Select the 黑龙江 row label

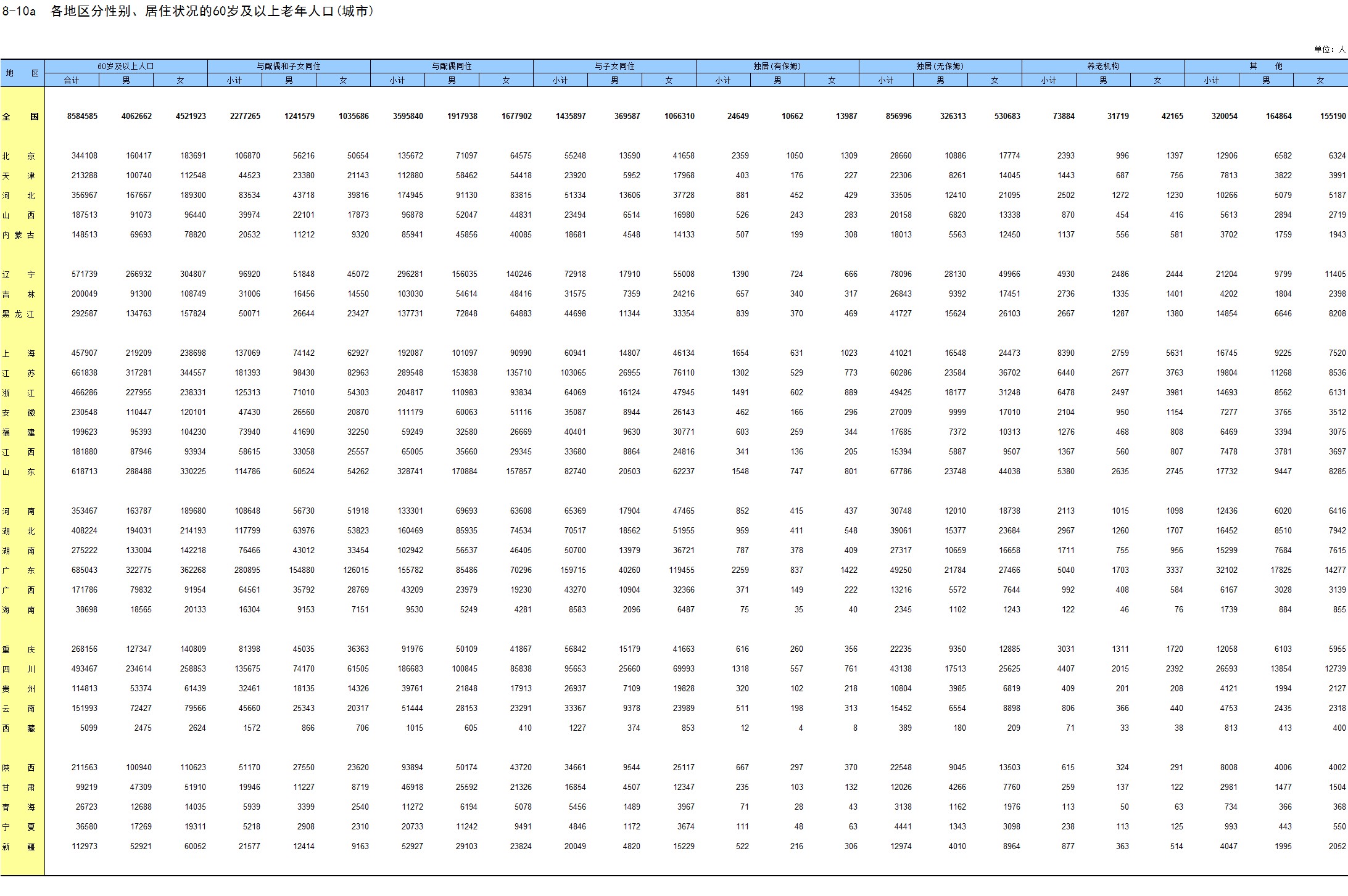pyautogui.click(x=19, y=314)
